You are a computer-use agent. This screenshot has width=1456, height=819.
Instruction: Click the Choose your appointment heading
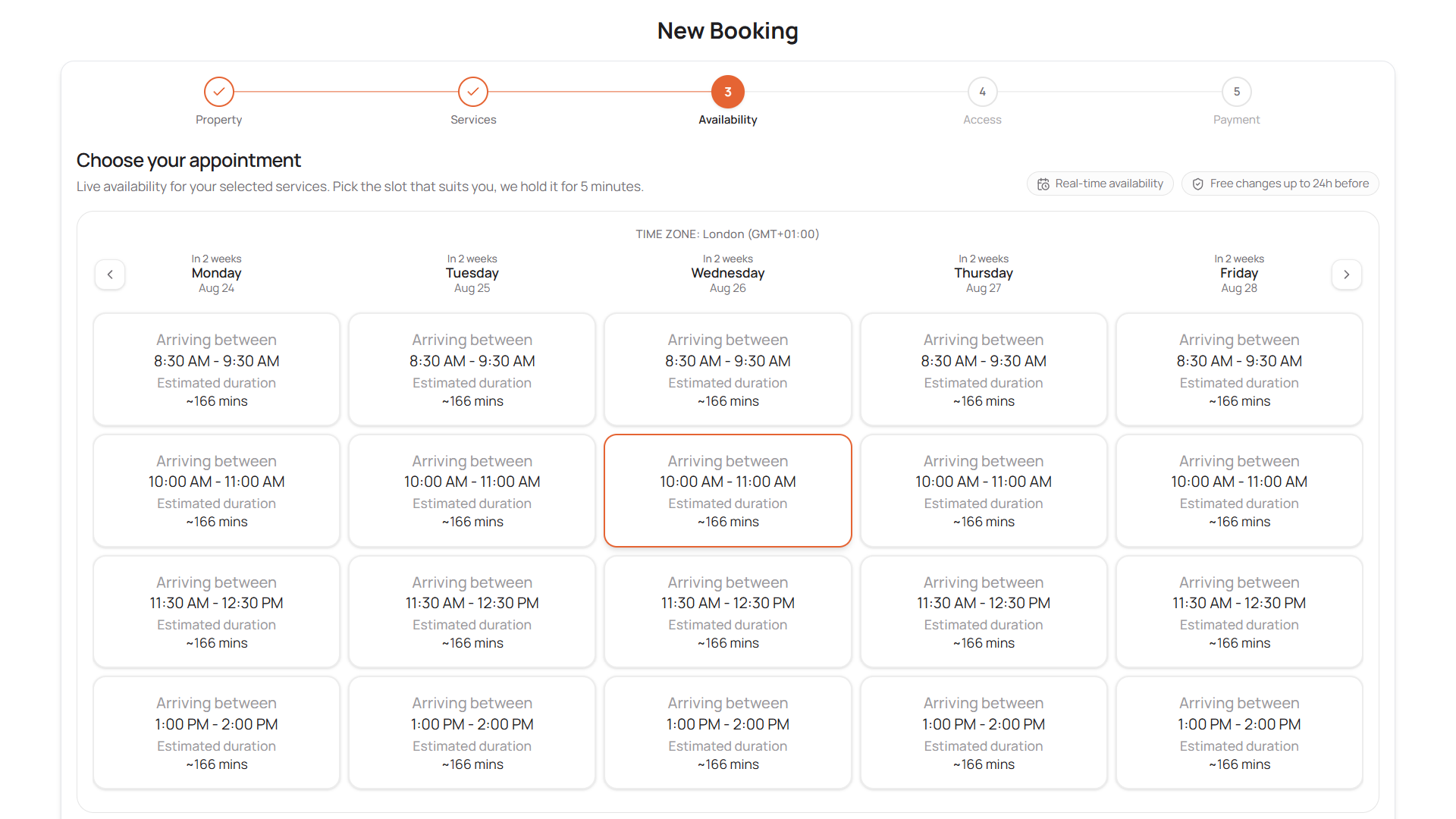click(x=189, y=160)
